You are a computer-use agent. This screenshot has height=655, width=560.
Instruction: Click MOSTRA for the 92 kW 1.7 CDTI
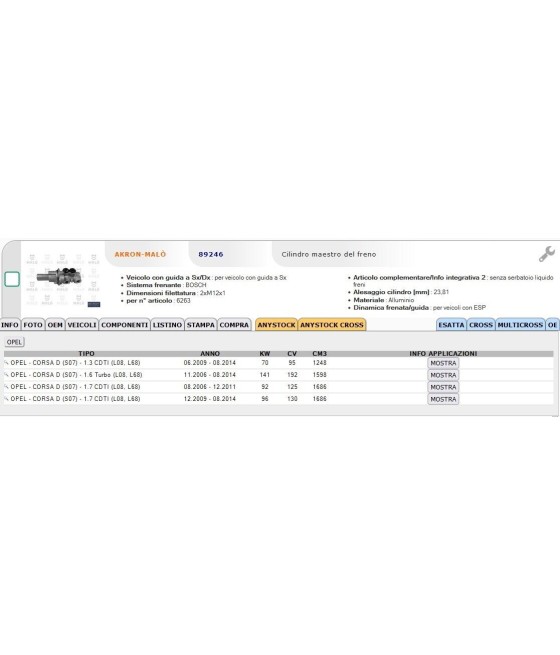443,387
